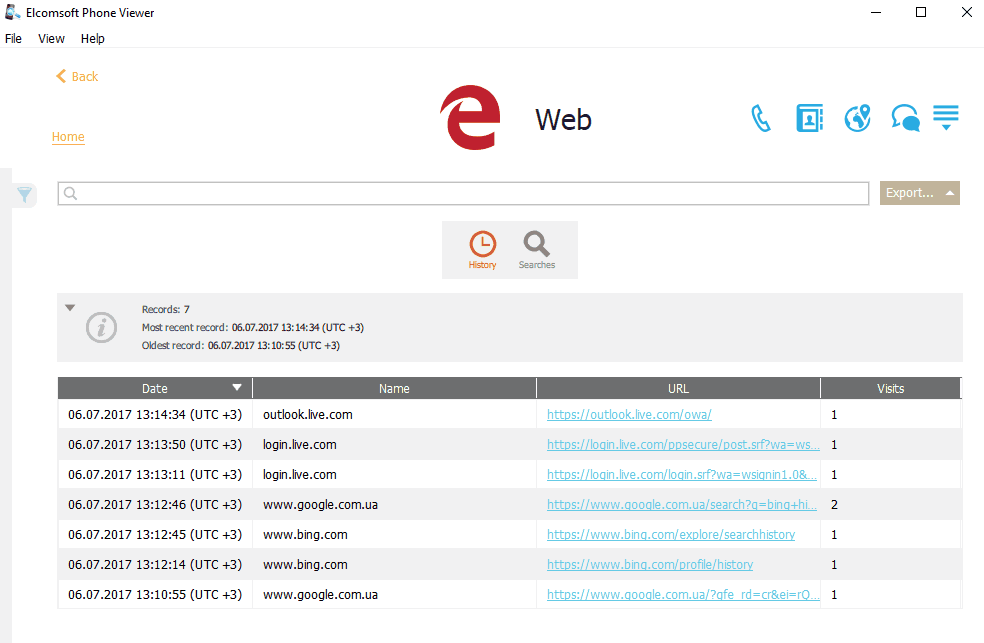Open the Help menu
The width and height of the screenshot is (984, 643).
93,39
